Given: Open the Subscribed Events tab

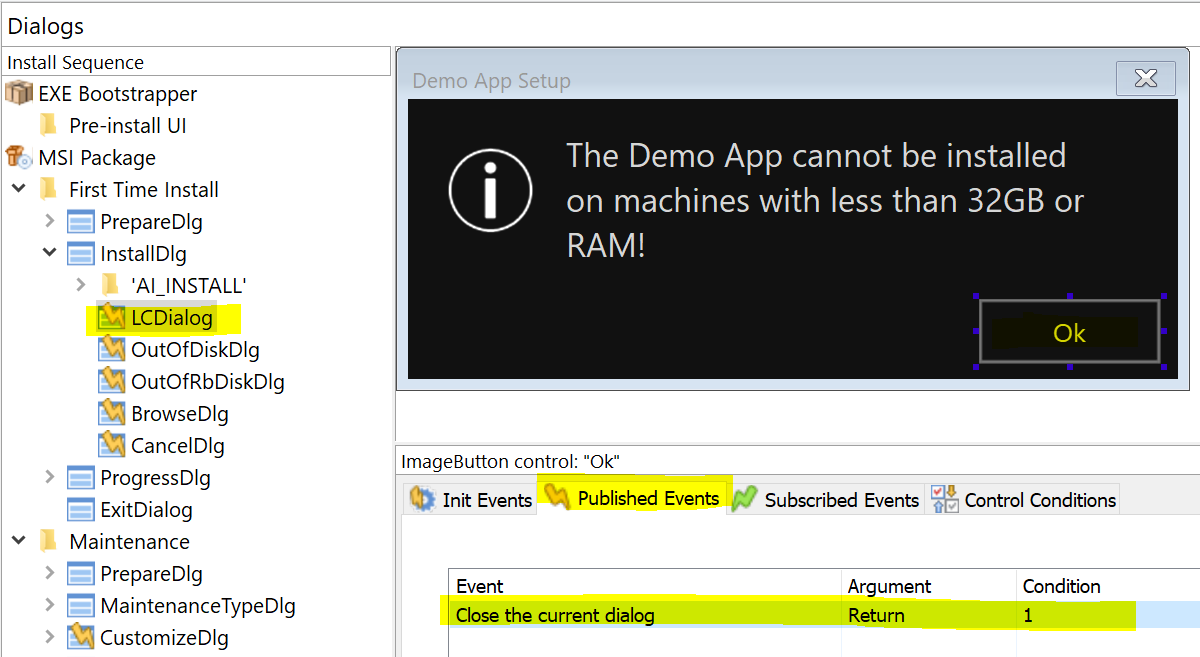Looking at the screenshot, I should click(x=826, y=500).
